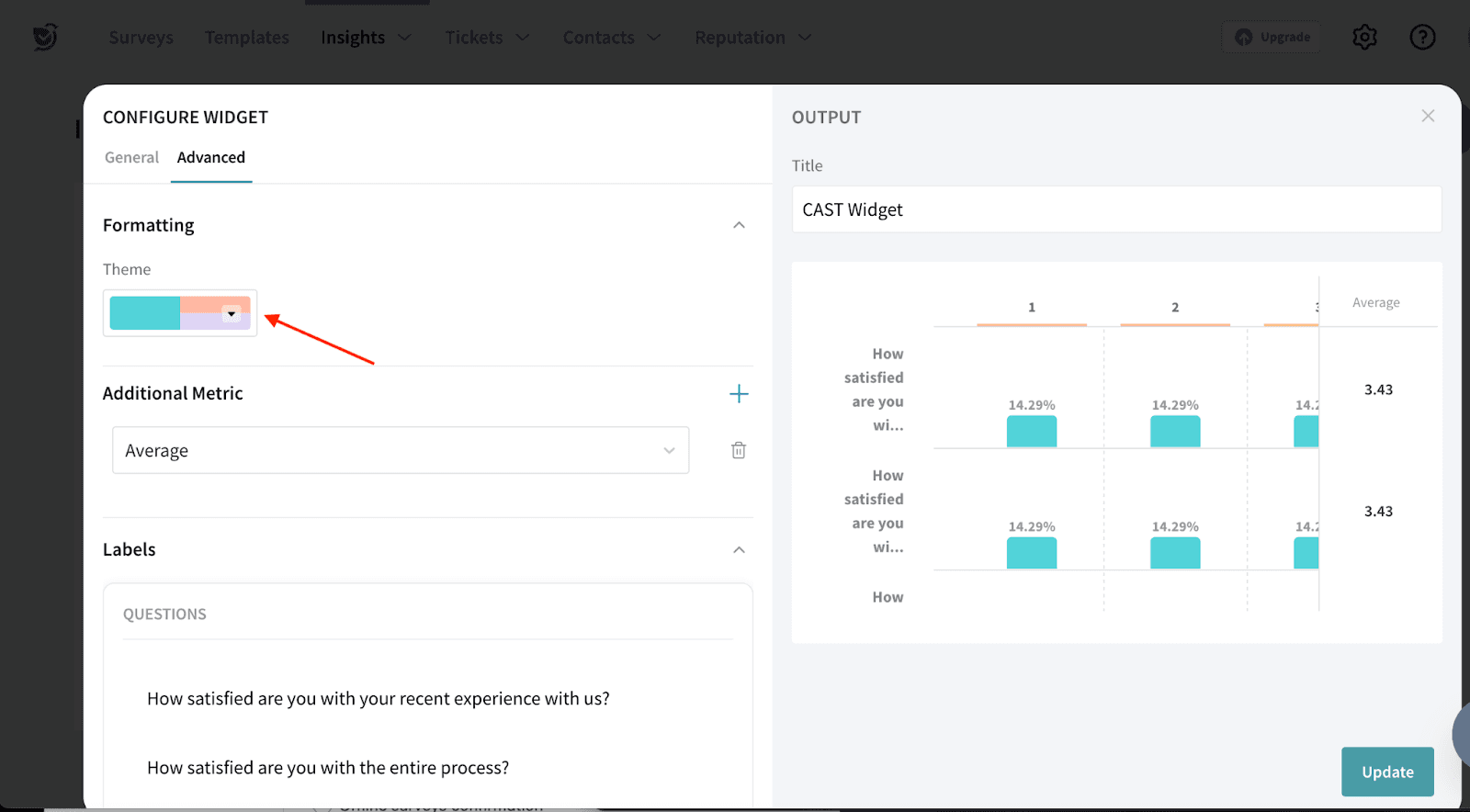1470x812 pixels.
Task: Click the app logo in top-left corner
Action: coord(44,37)
